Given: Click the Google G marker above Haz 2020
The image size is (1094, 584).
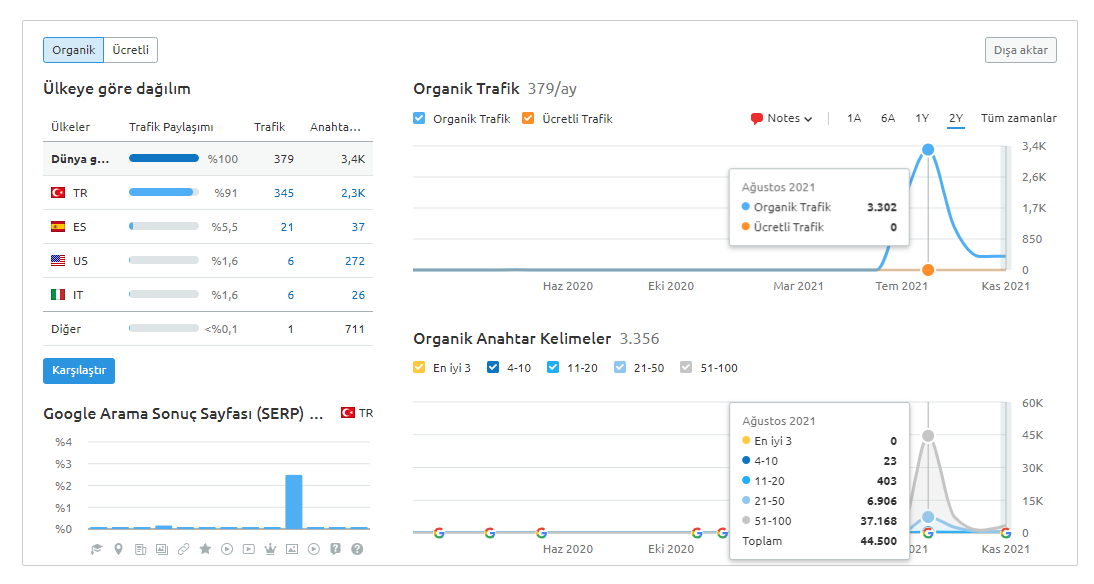Looking at the screenshot, I should [541, 533].
